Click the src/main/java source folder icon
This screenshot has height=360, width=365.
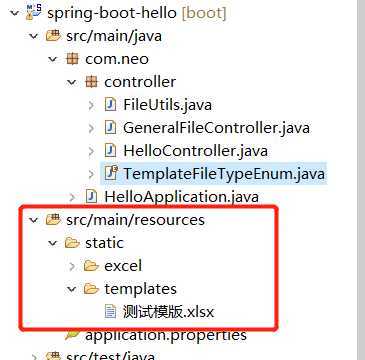pyautogui.click(x=53, y=36)
